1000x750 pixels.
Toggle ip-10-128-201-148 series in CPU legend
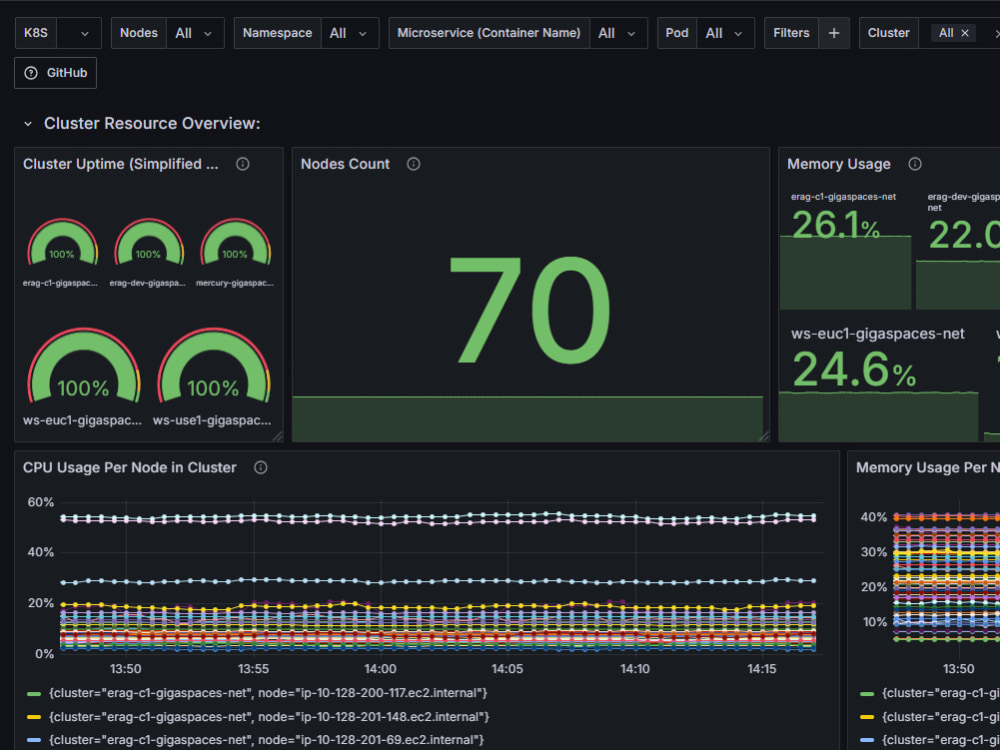268,717
